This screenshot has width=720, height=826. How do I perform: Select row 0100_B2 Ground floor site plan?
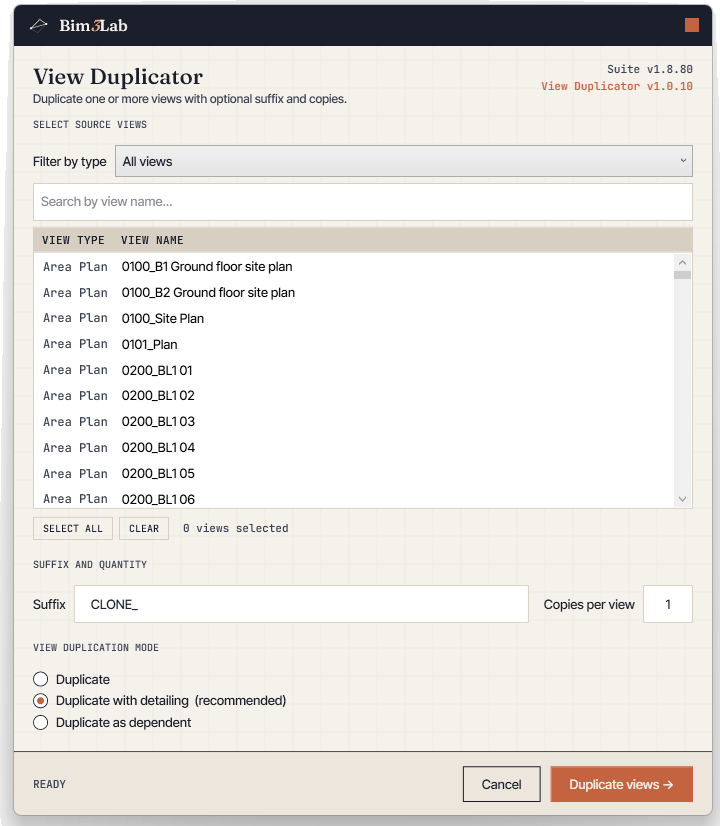click(353, 292)
